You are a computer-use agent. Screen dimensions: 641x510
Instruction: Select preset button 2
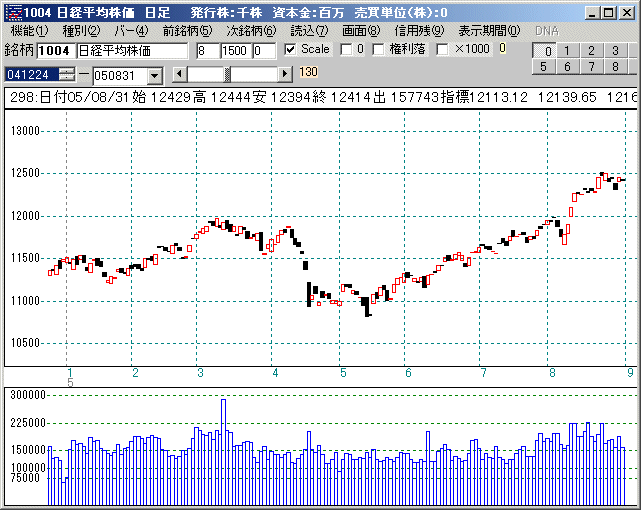[591, 50]
